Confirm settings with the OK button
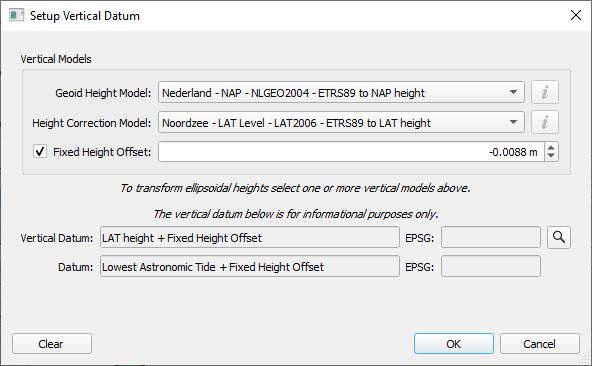The image size is (592, 366). pos(454,344)
